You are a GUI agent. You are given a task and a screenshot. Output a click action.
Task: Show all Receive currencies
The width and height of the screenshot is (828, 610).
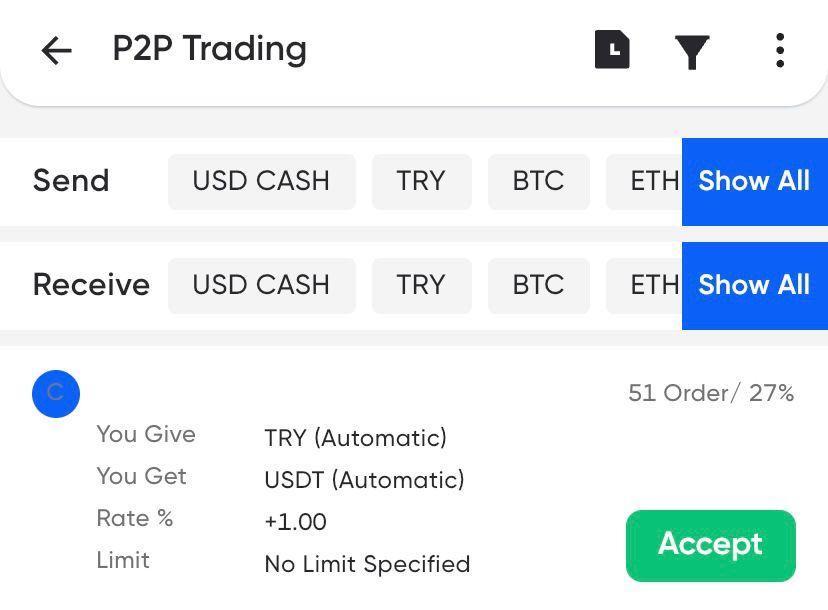point(754,285)
